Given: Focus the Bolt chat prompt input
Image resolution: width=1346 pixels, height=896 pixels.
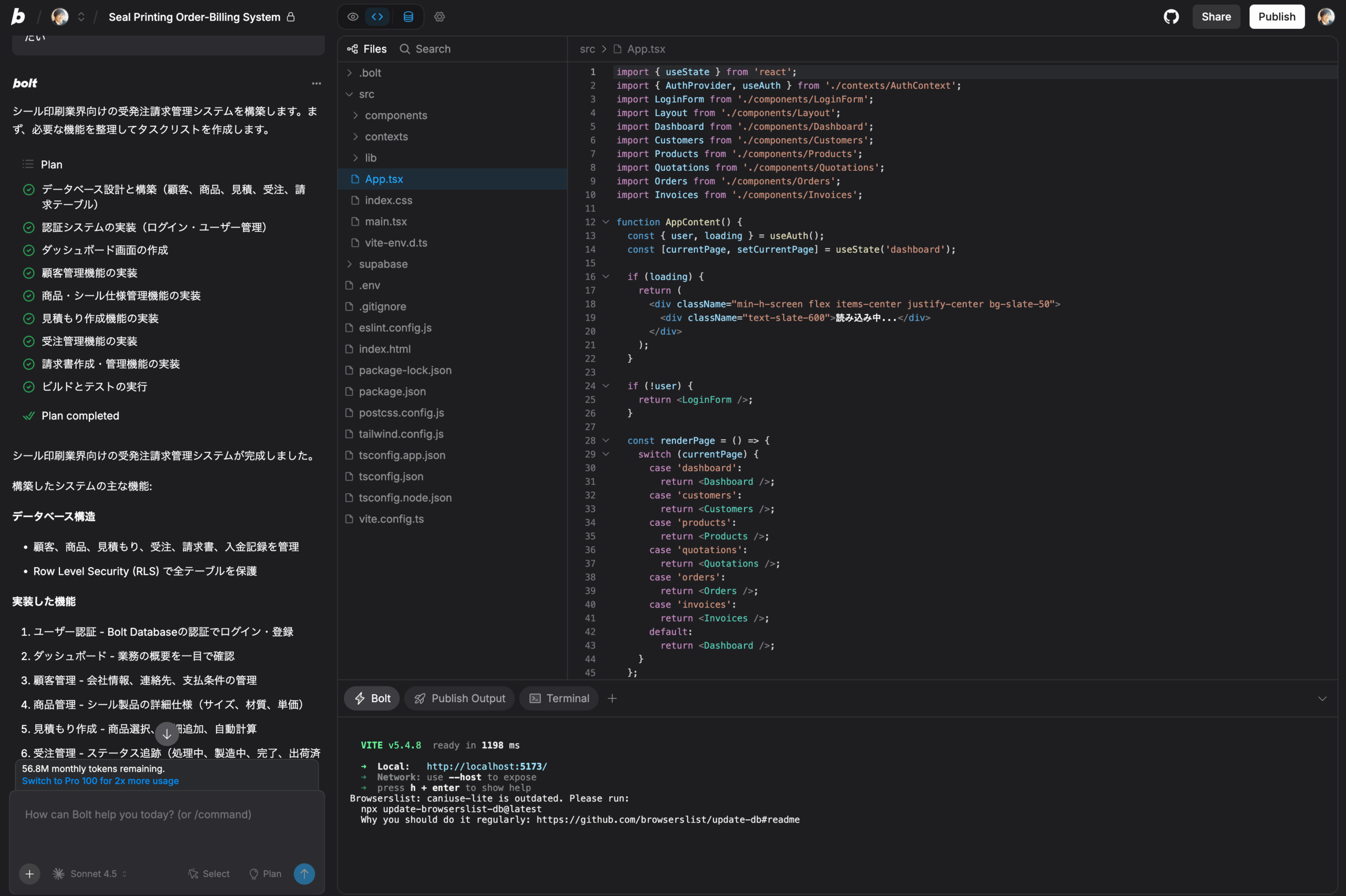Looking at the screenshot, I should coord(166,823).
